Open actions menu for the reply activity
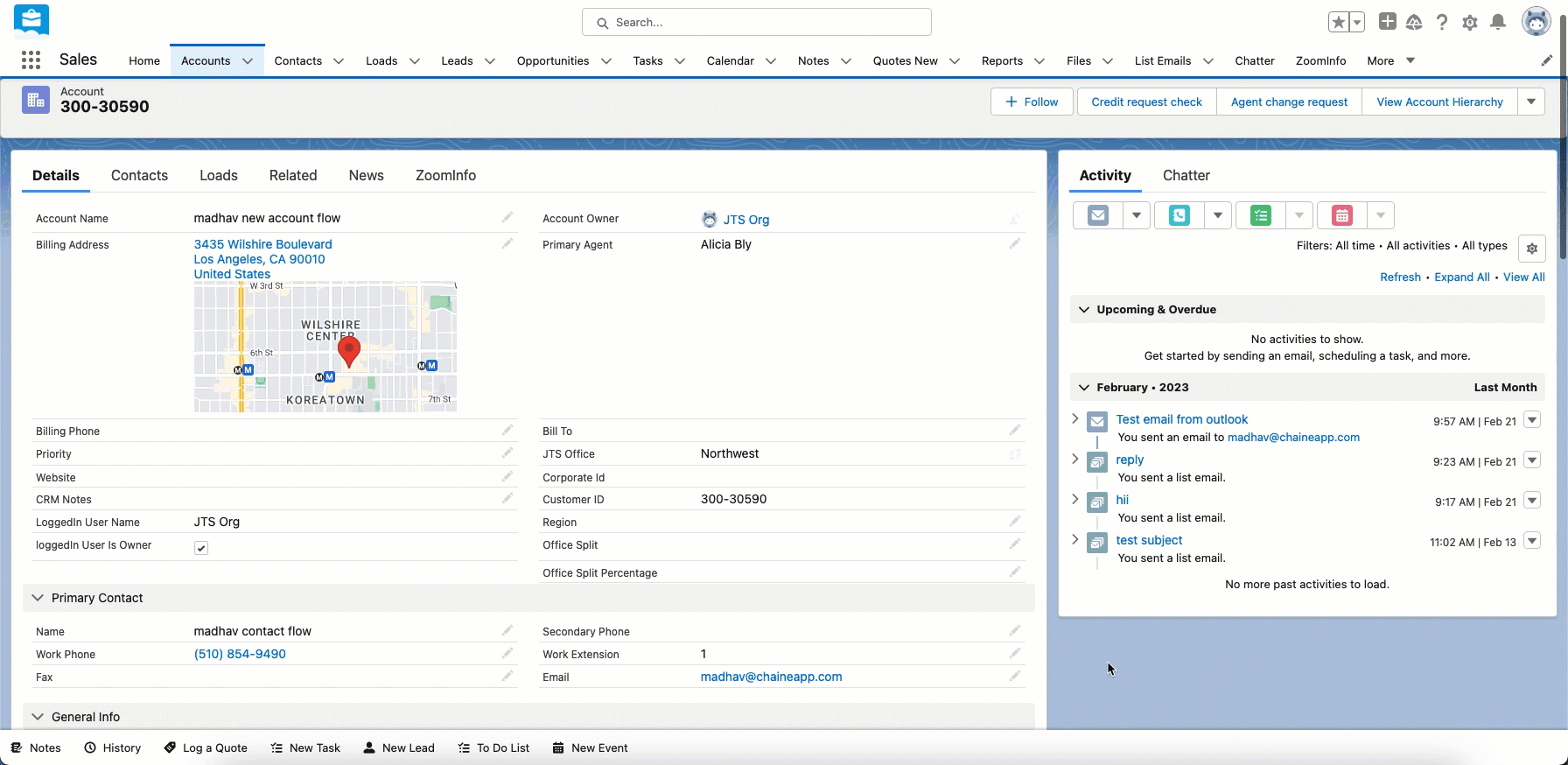The height and width of the screenshot is (765, 1568). (1532, 460)
